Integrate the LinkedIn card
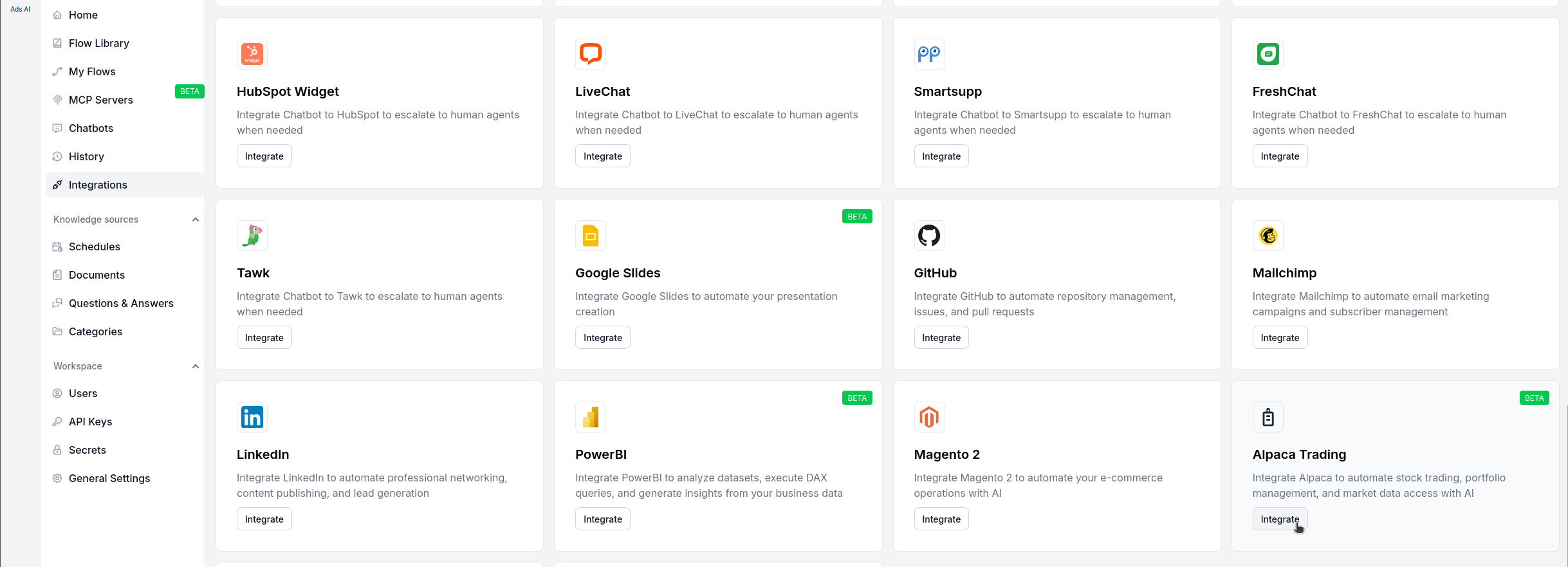Image resolution: width=1568 pixels, height=567 pixels. coord(264,519)
